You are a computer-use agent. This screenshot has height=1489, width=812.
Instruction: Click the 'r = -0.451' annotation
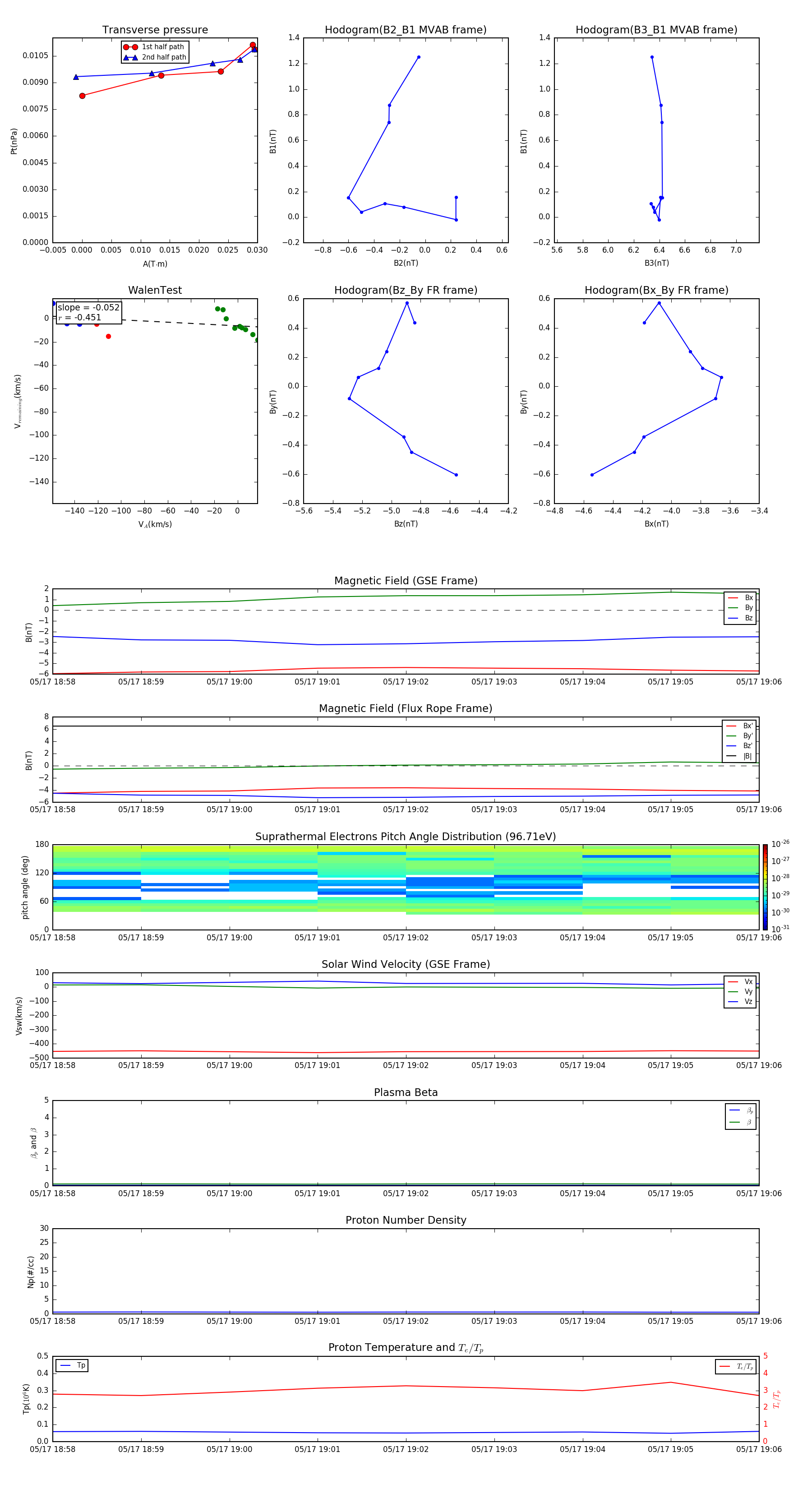tap(80, 317)
